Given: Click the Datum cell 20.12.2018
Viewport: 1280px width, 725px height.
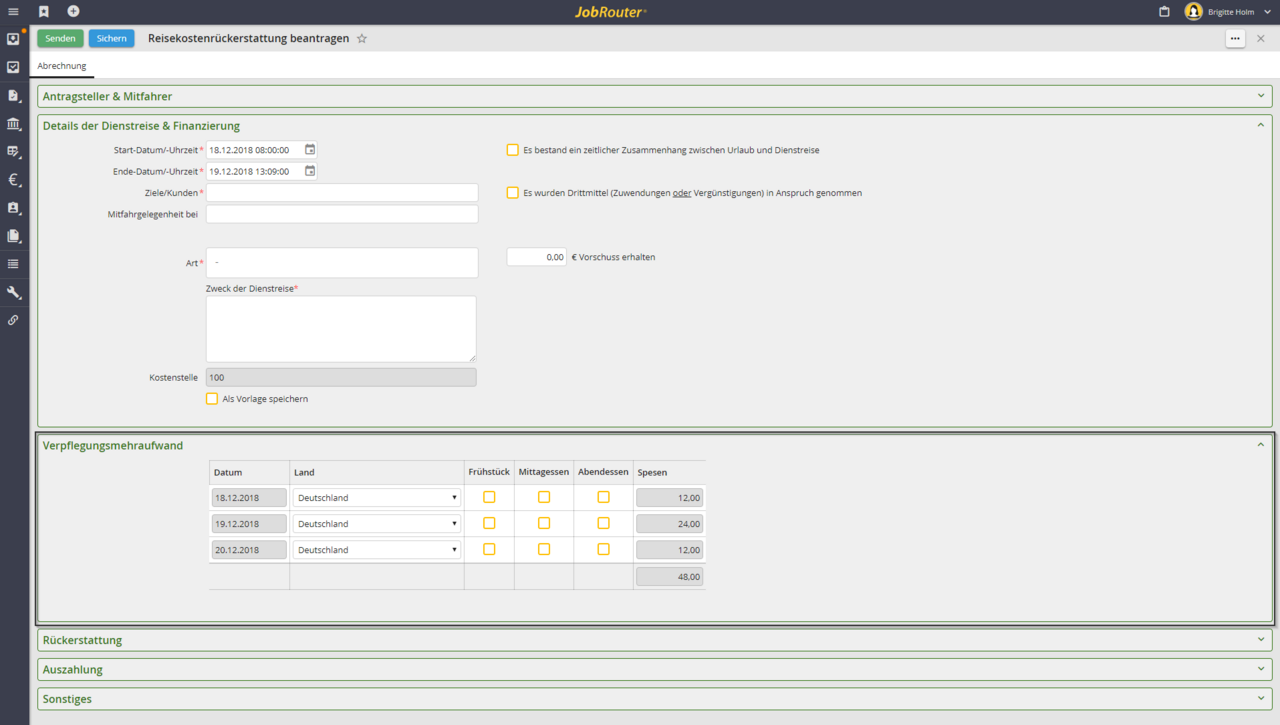Looking at the screenshot, I should tap(249, 550).
